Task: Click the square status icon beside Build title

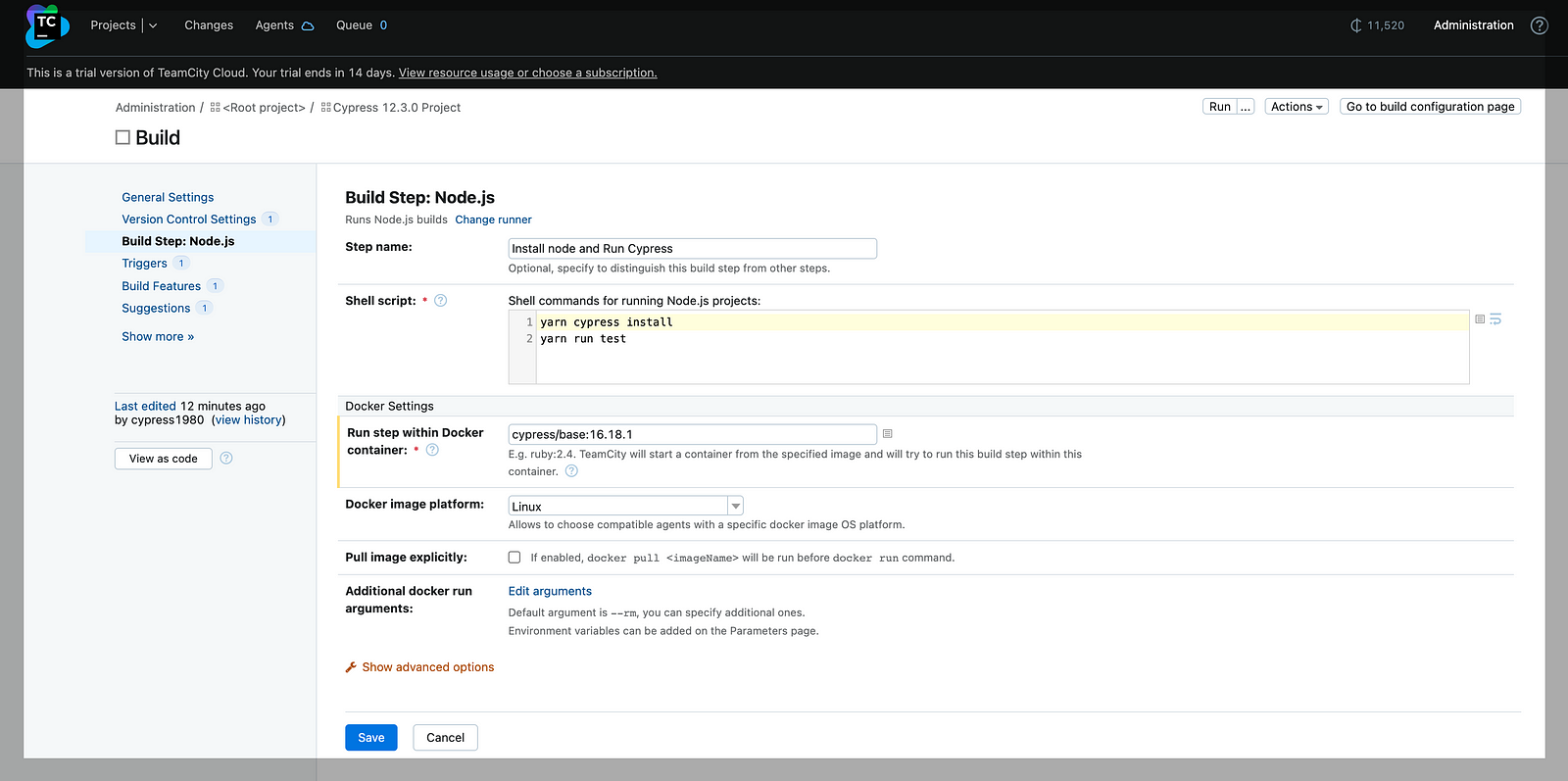Action: click(122, 138)
